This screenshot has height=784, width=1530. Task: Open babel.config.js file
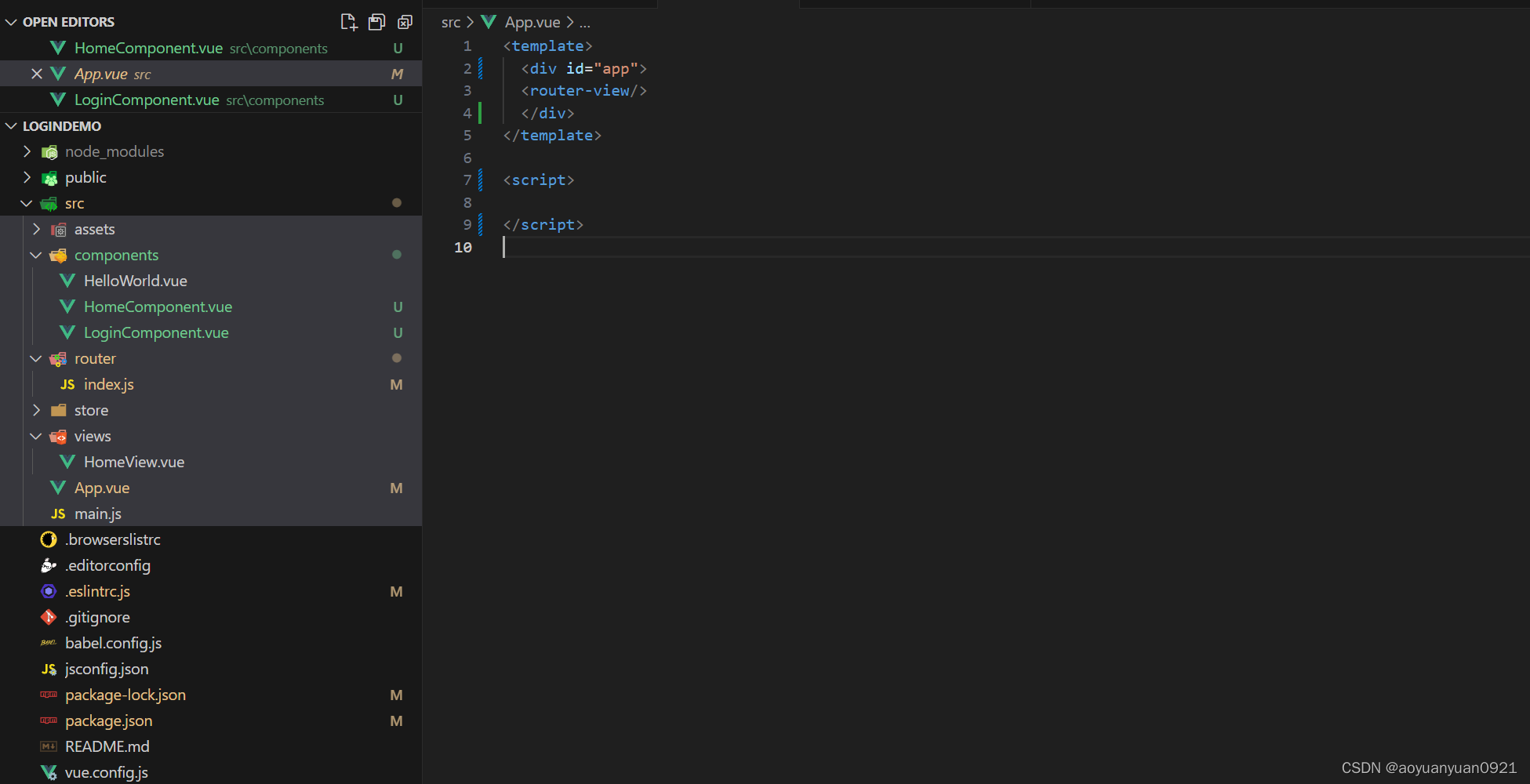(x=211, y=643)
